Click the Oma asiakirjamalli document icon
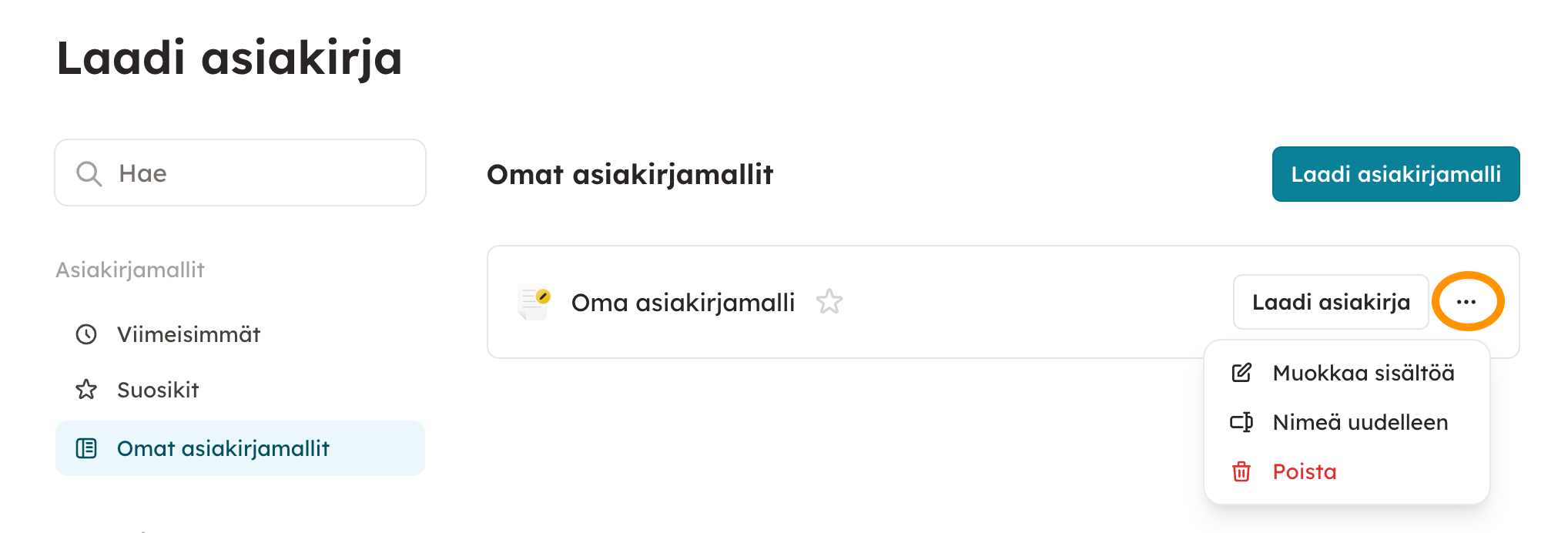 point(534,302)
